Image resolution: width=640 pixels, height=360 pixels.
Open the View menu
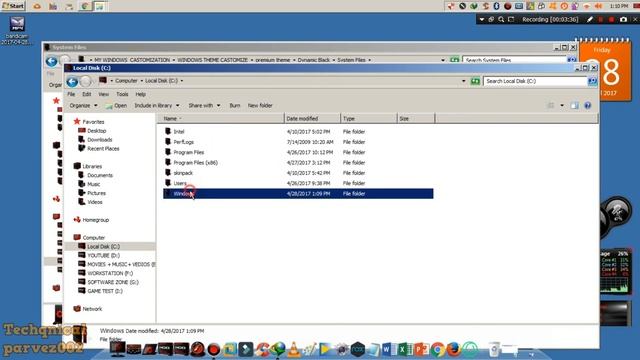coord(104,94)
